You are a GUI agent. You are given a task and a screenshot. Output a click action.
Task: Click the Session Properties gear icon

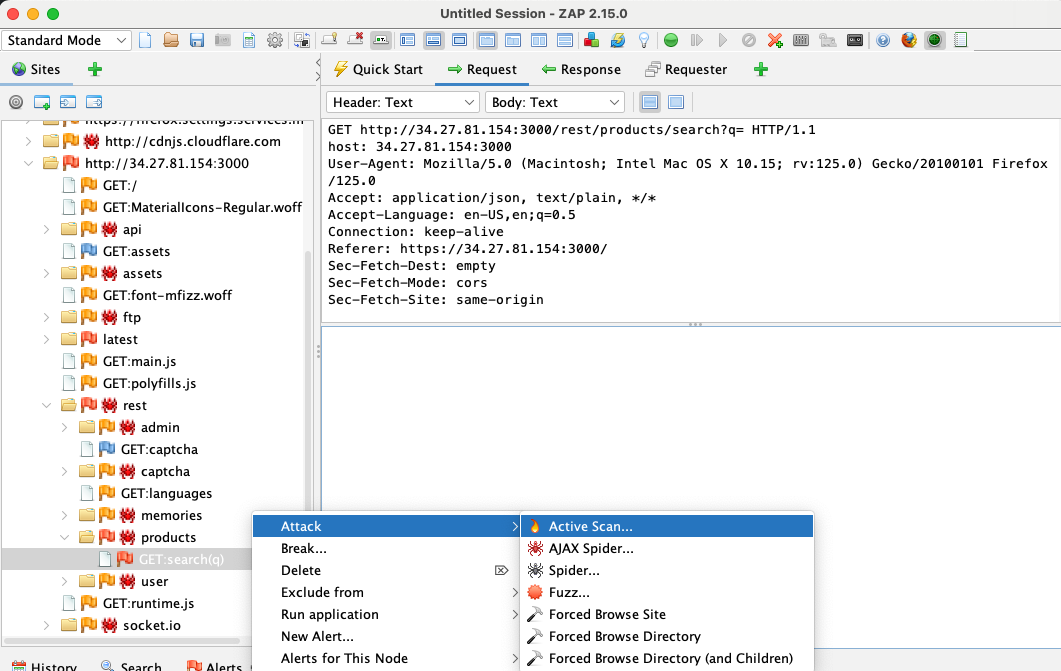[274, 41]
